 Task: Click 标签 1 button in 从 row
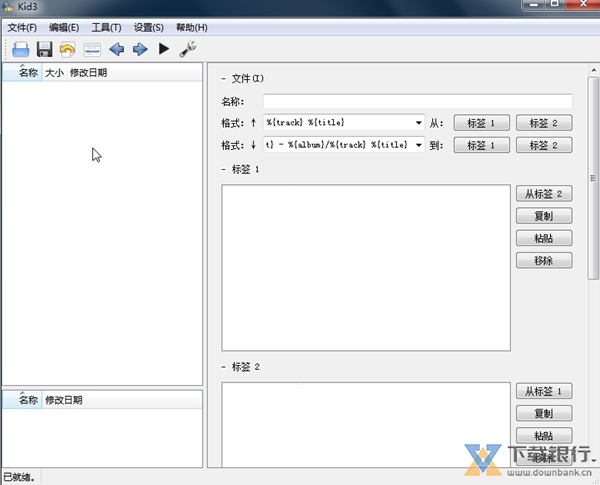482,123
